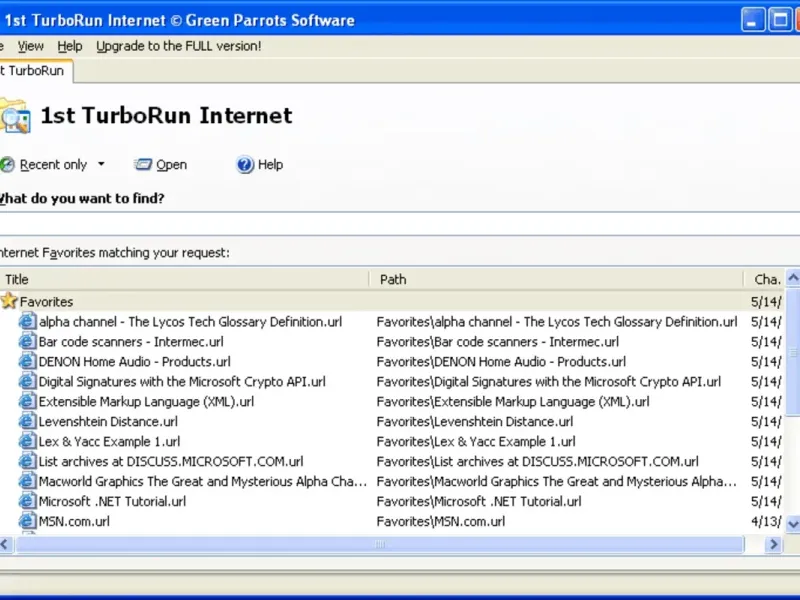
Task: Click the icon beside List archives entry
Action: [x=27, y=461]
